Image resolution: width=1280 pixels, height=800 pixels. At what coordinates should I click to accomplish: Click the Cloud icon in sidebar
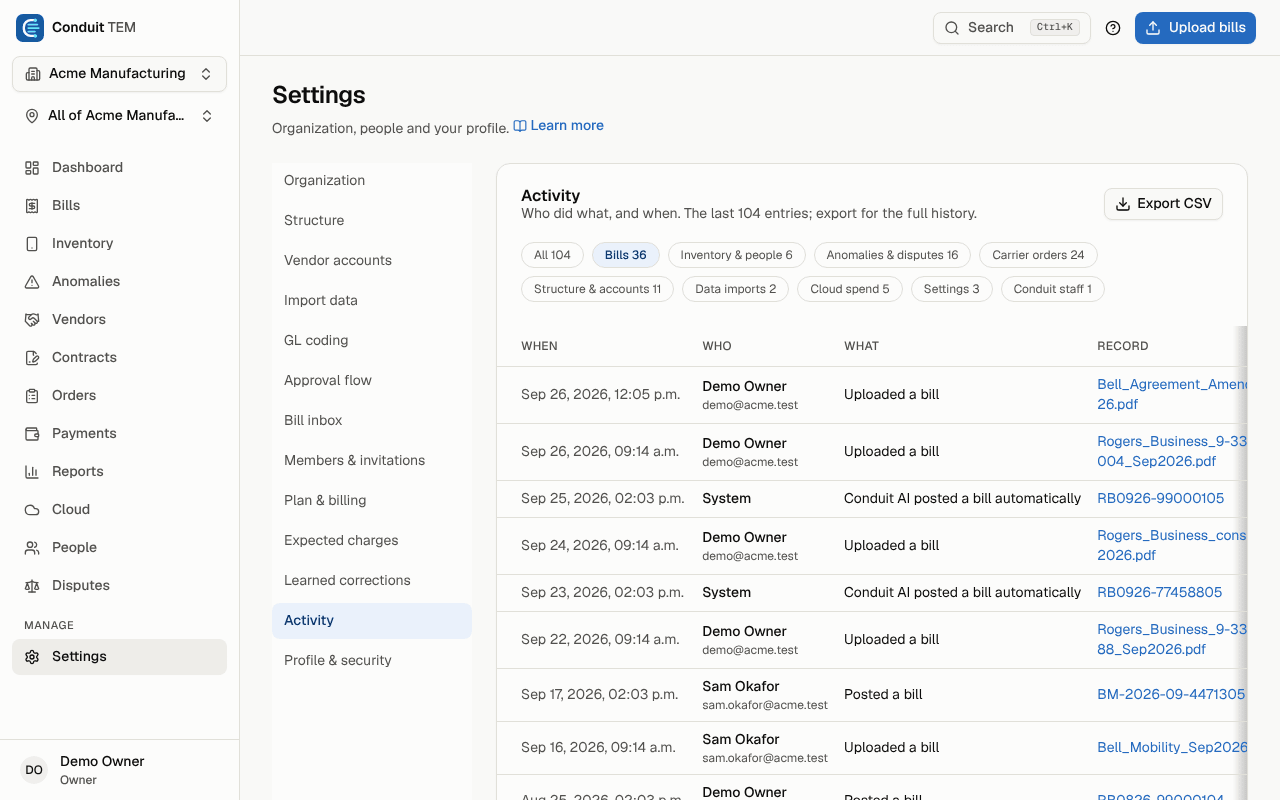pos(32,510)
